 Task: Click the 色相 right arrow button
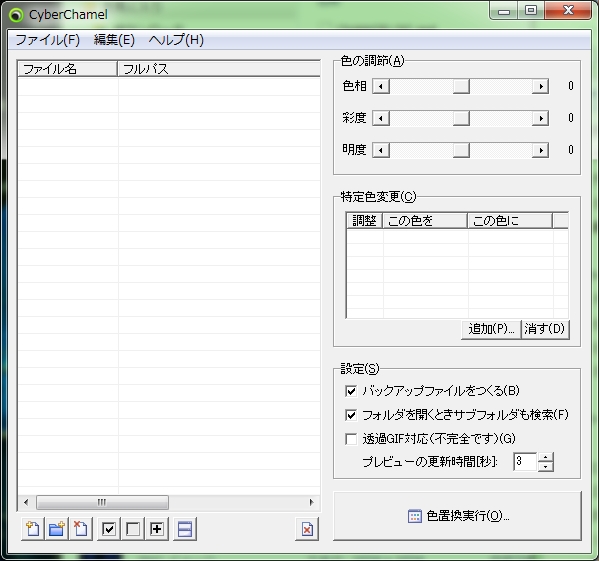coord(541,86)
